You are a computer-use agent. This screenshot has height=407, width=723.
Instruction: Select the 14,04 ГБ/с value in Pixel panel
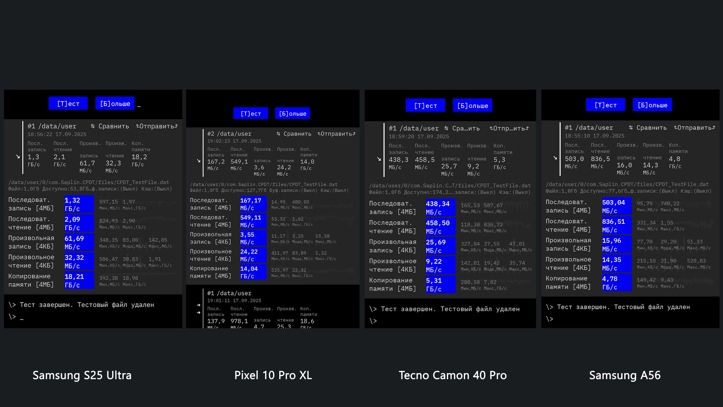(253, 272)
